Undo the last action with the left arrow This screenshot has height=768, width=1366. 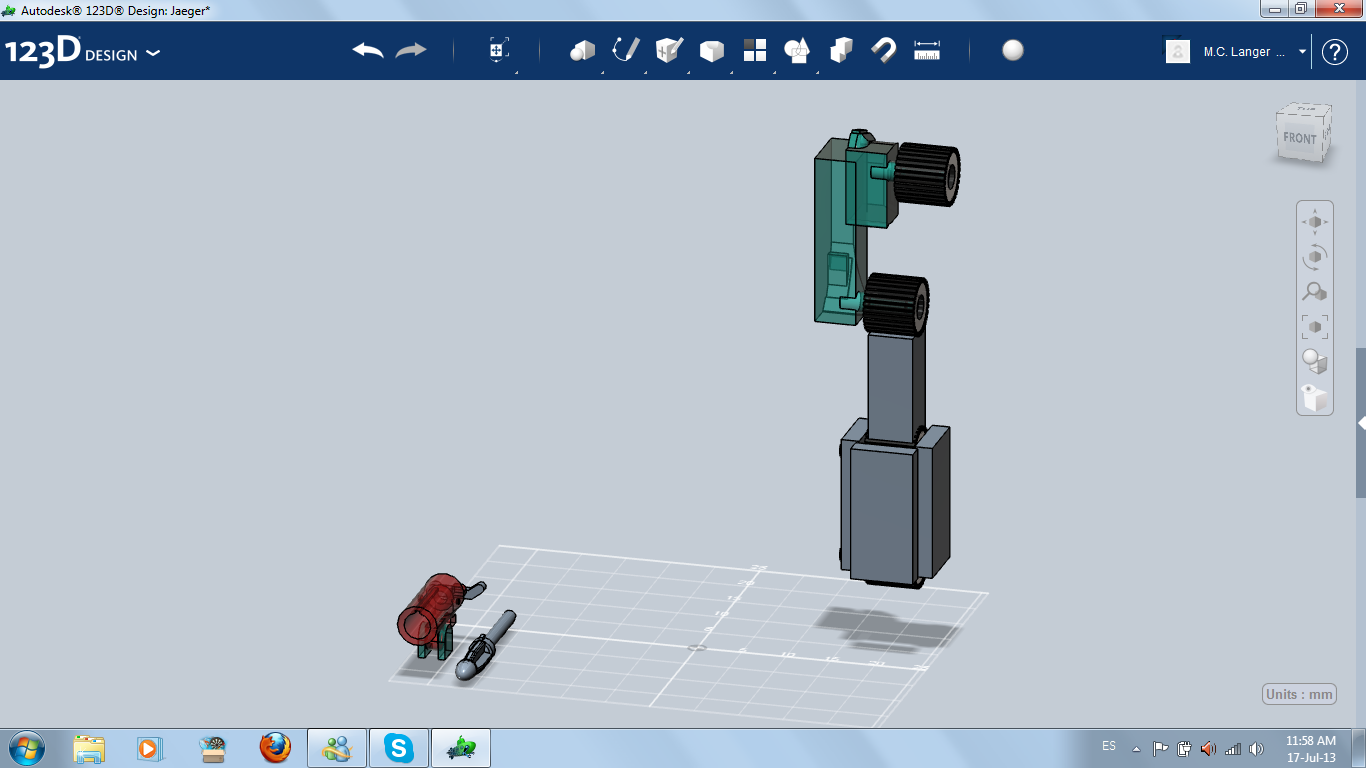pos(368,50)
